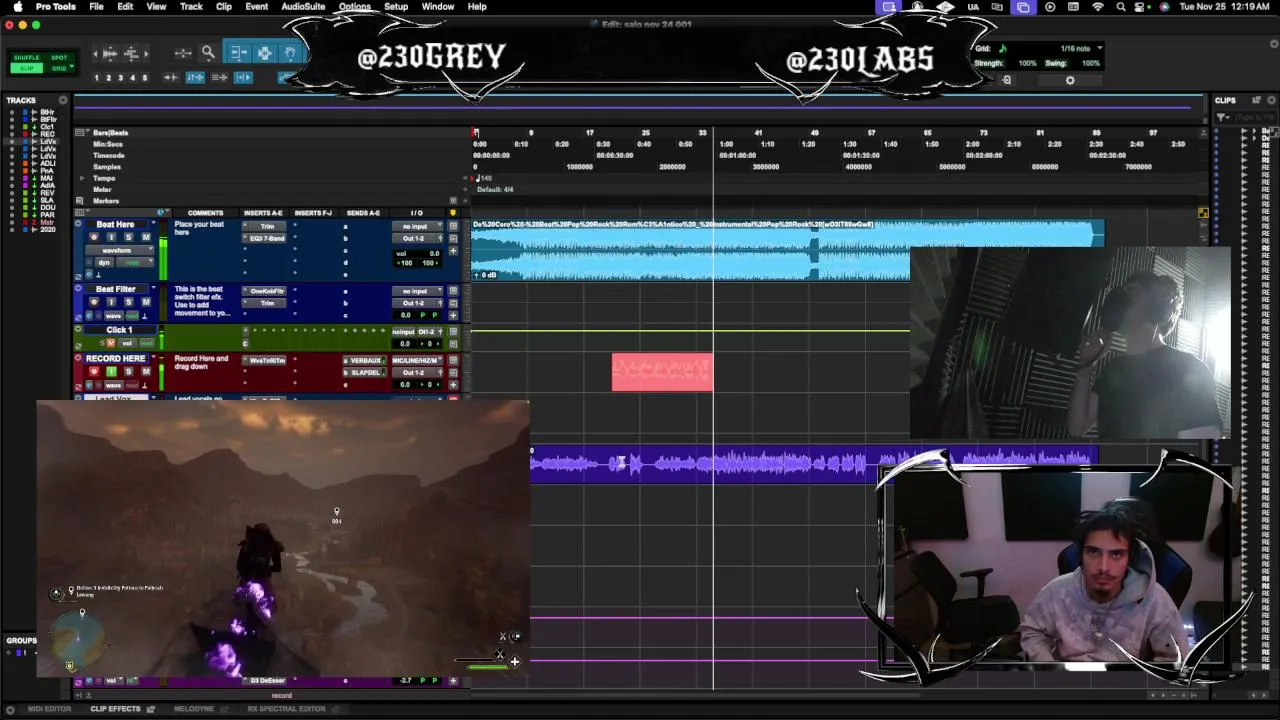Screen dimensions: 1280x720
Task: Select the Grabber hand tool
Action: point(290,53)
